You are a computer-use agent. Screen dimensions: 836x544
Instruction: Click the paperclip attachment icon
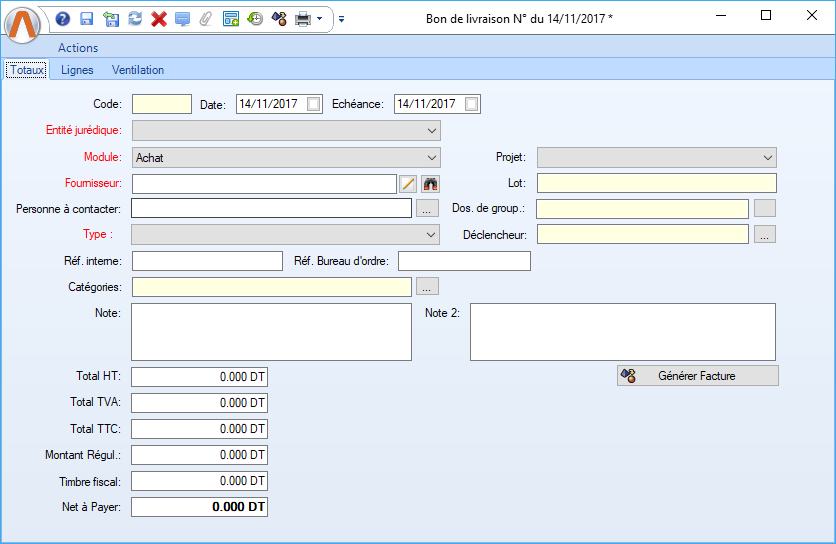(x=206, y=18)
